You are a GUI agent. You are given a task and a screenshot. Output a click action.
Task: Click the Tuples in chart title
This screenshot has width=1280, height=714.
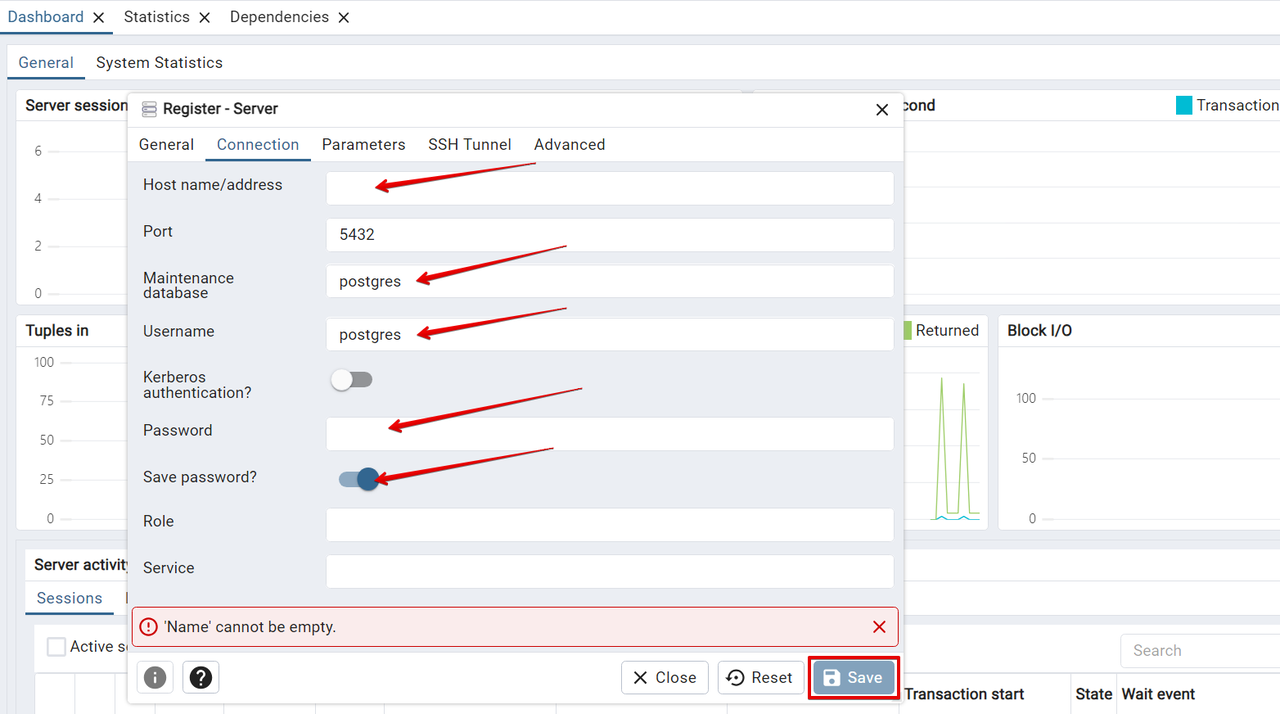tap(57, 330)
